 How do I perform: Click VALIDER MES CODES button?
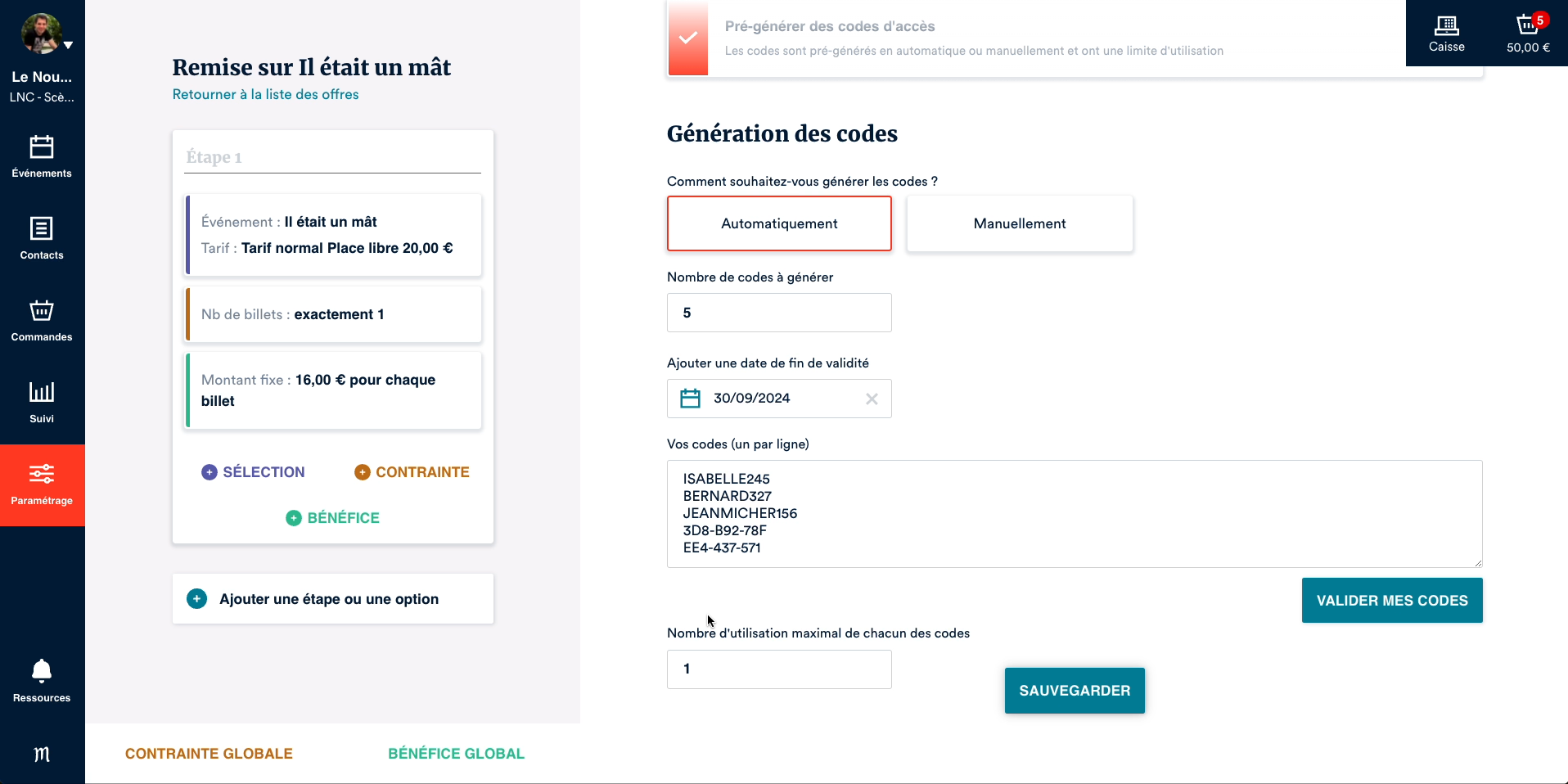(1391, 601)
